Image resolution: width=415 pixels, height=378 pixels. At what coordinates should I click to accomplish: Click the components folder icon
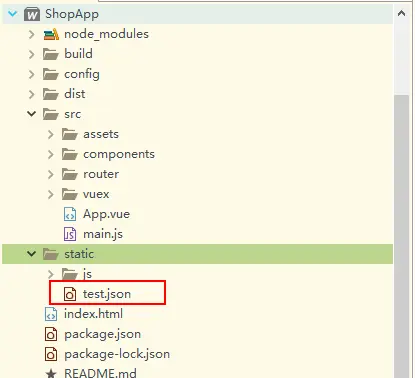tap(70, 154)
